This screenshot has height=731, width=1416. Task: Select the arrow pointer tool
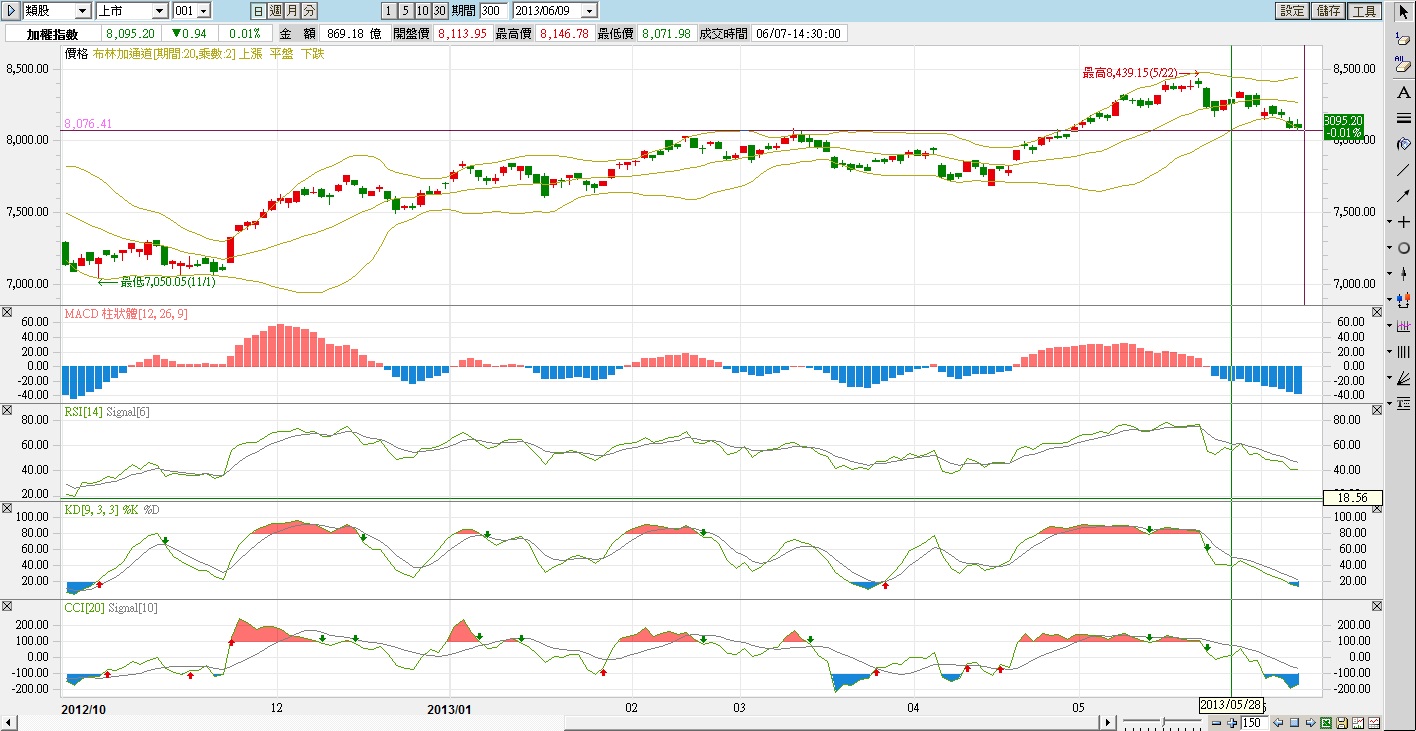click(x=1403, y=12)
